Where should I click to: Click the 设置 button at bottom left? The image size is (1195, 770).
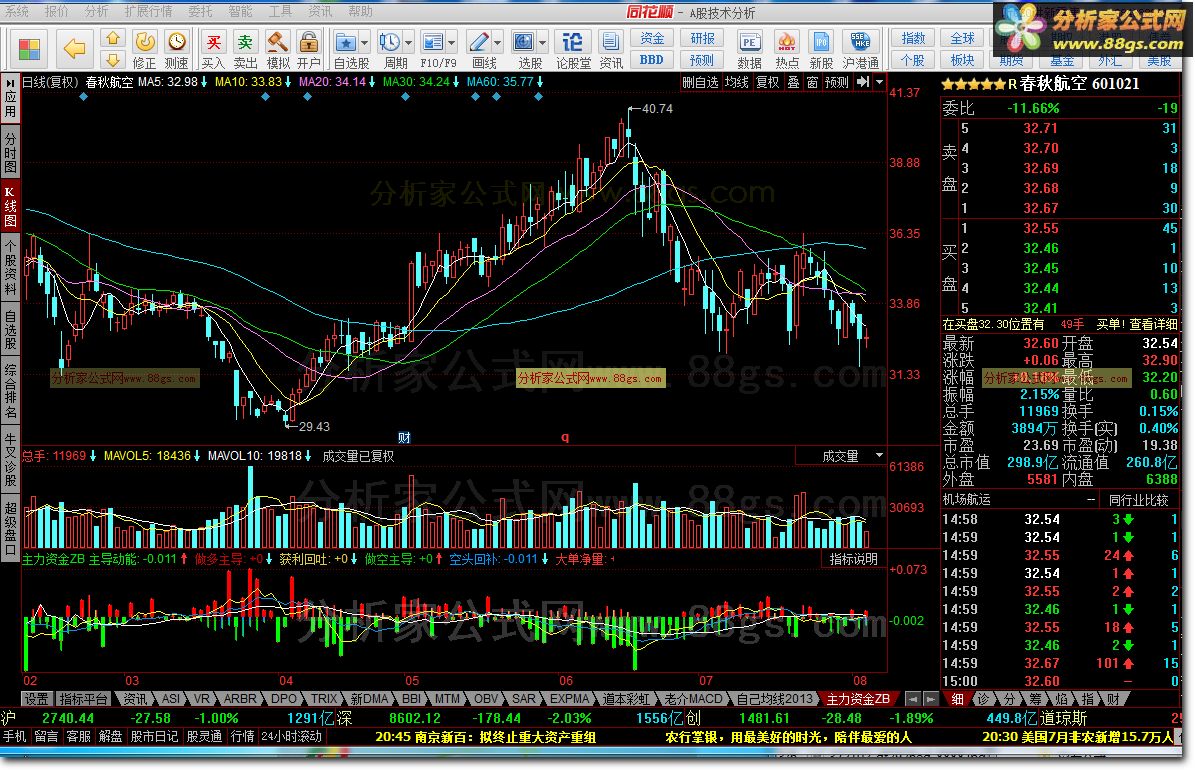pyautogui.click(x=36, y=698)
